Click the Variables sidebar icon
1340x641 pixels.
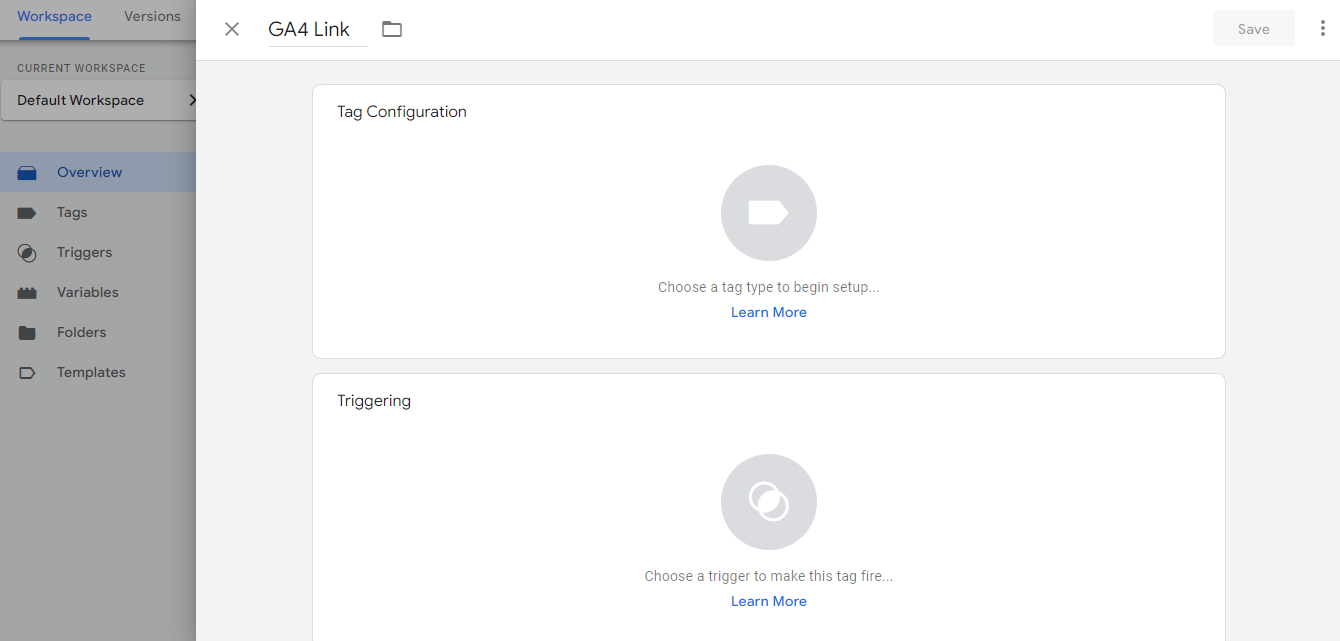[27, 293]
